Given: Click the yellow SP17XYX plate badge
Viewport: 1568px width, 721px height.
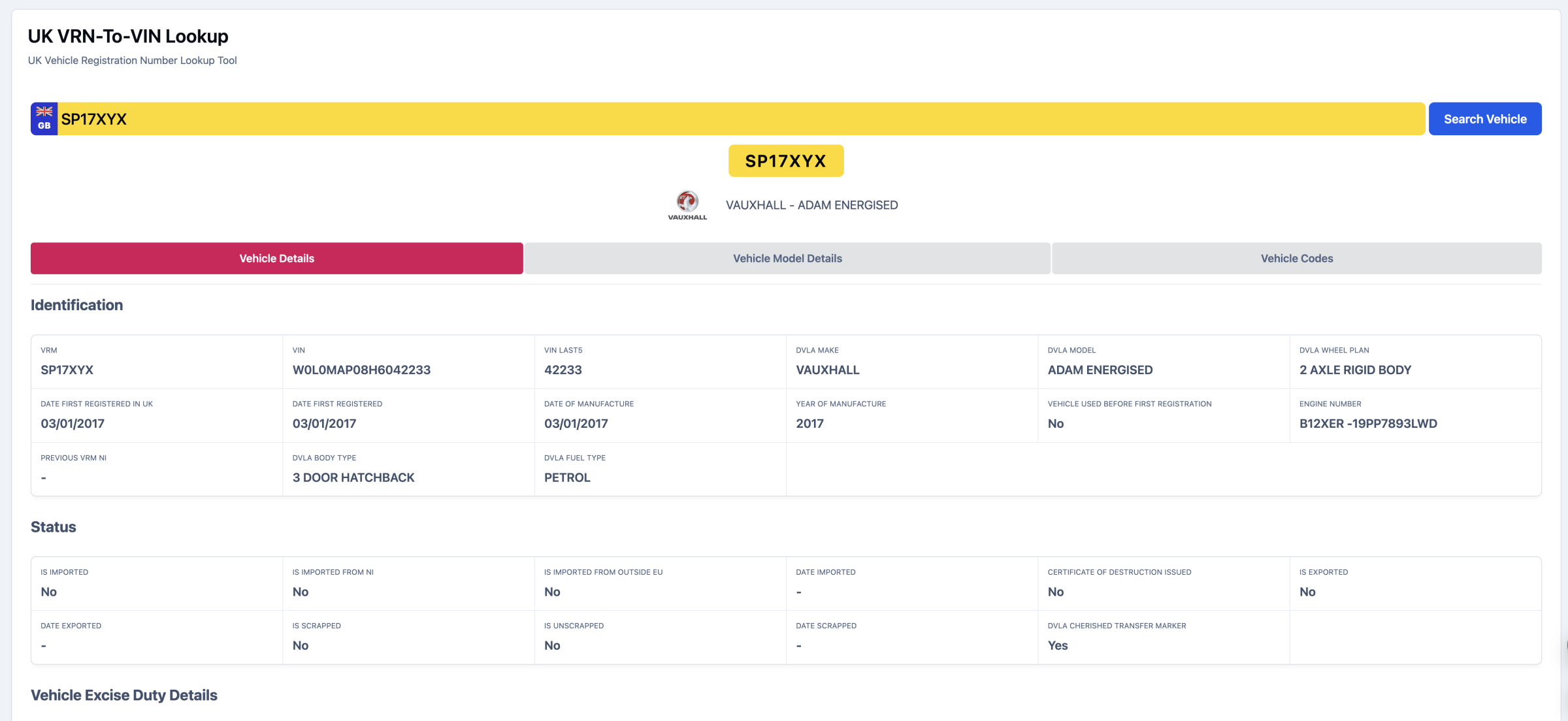Looking at the screenshot, I should (786, 161).
